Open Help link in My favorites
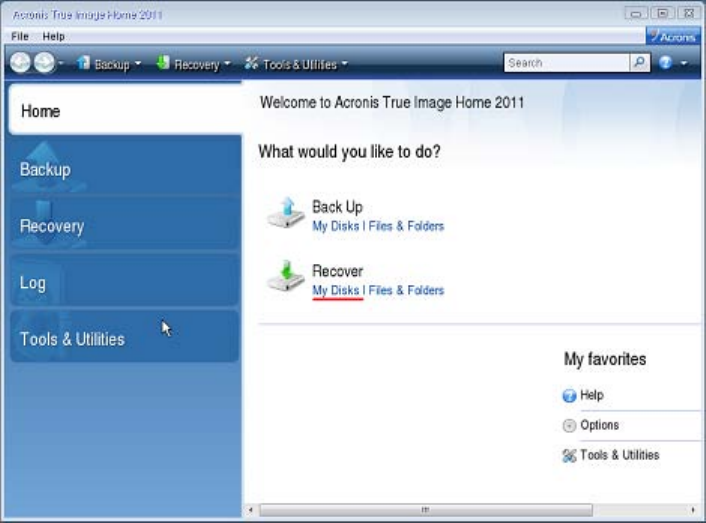Viewport: 706px width, 523px height. tap(592, 395)
